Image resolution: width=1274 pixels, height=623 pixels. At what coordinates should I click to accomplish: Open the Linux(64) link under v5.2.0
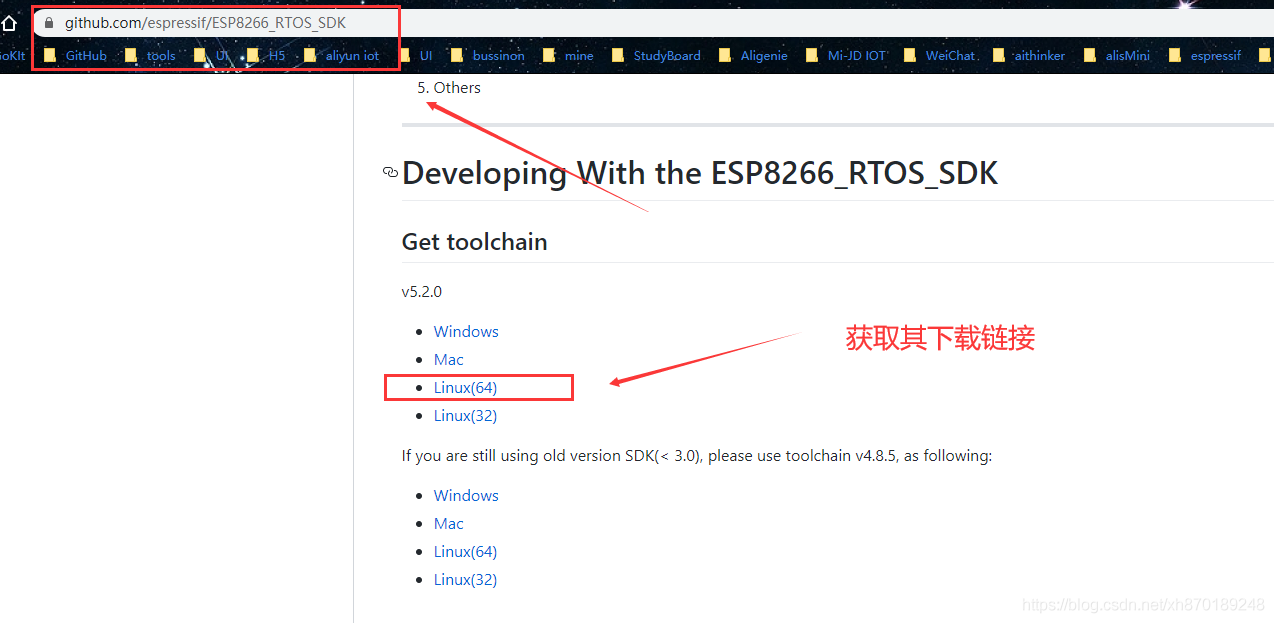(x=465, y=388)
